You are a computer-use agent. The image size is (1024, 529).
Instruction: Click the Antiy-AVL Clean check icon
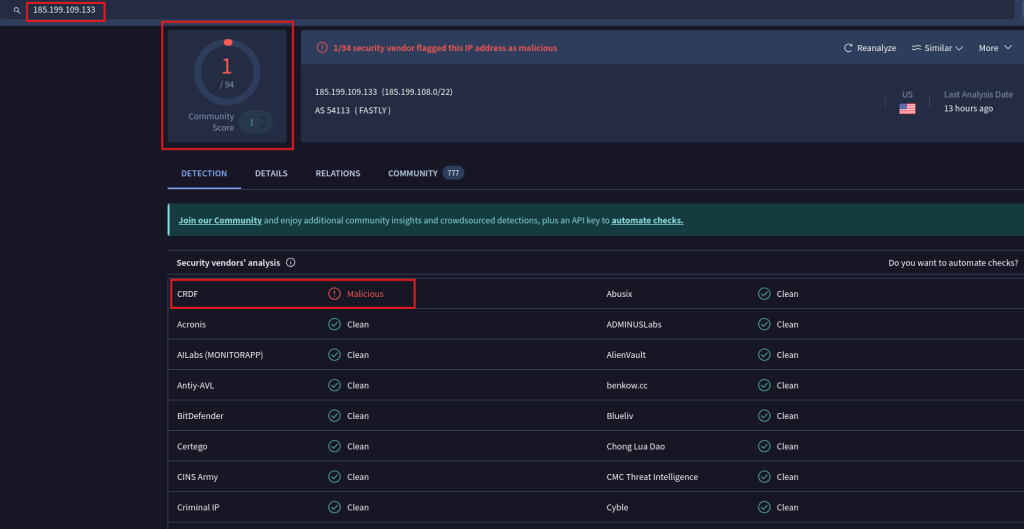[x=334, y=385]
